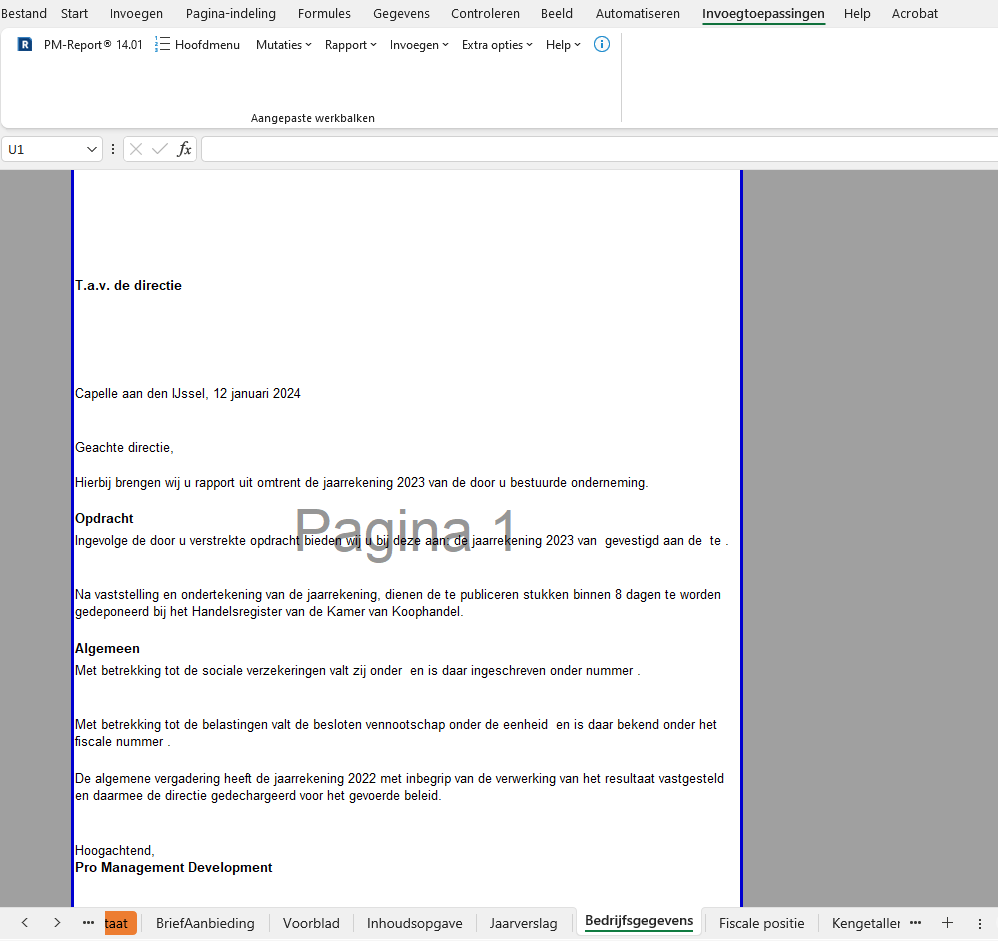Viewport: 998px width, 941px height.
Task: Add a new sheet with plus icon
Action: (947, 923)
